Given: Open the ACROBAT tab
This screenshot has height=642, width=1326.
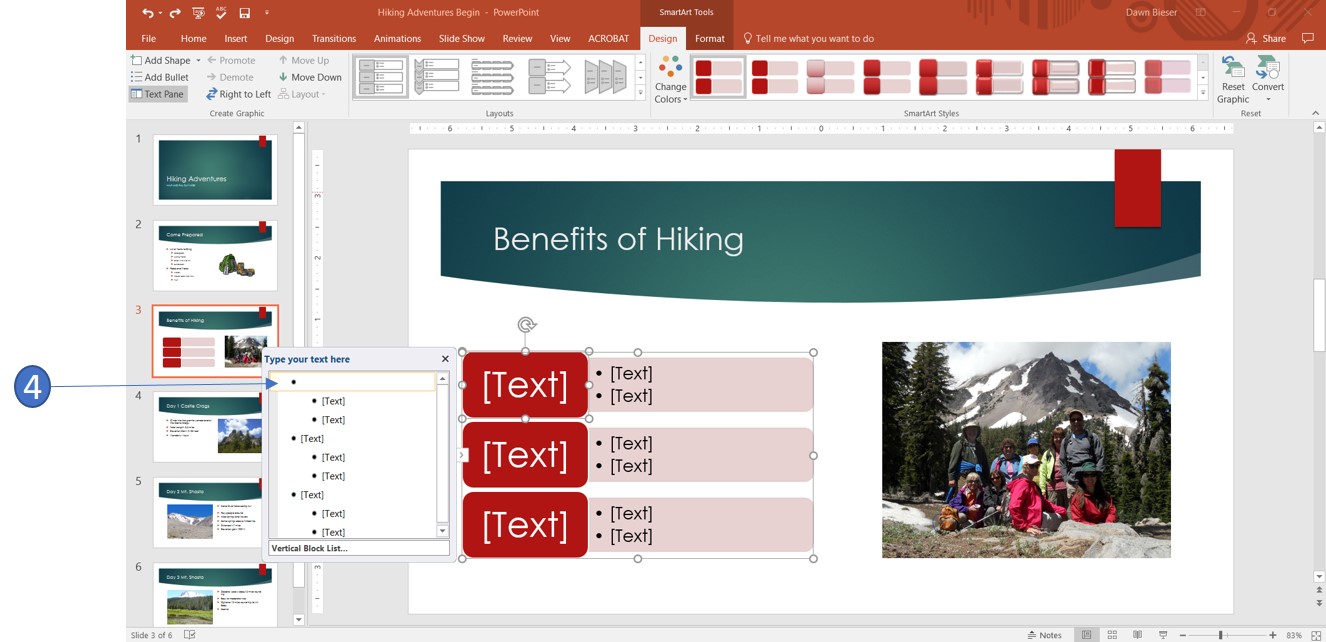Looking at the screenshot, I should click(608, 39).
